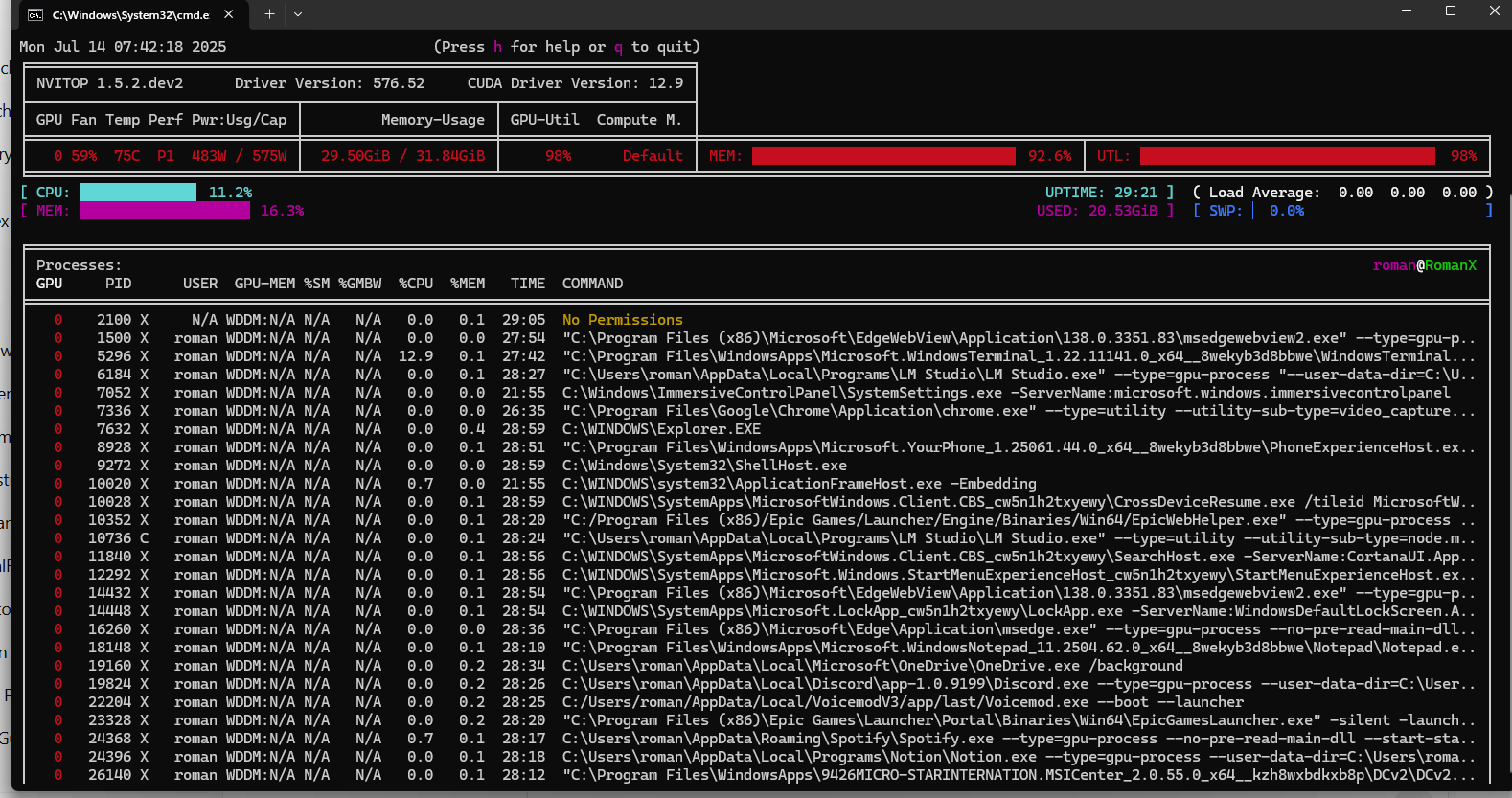Click the Discord.exe process row
This screenshot has height=798, width=1512.
point(757,684)
